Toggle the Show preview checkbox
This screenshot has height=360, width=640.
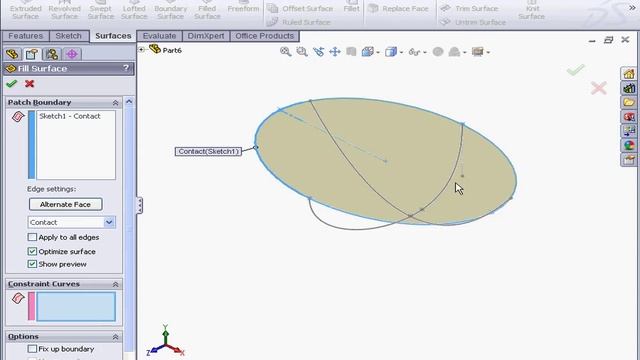[x=32, y=264]
